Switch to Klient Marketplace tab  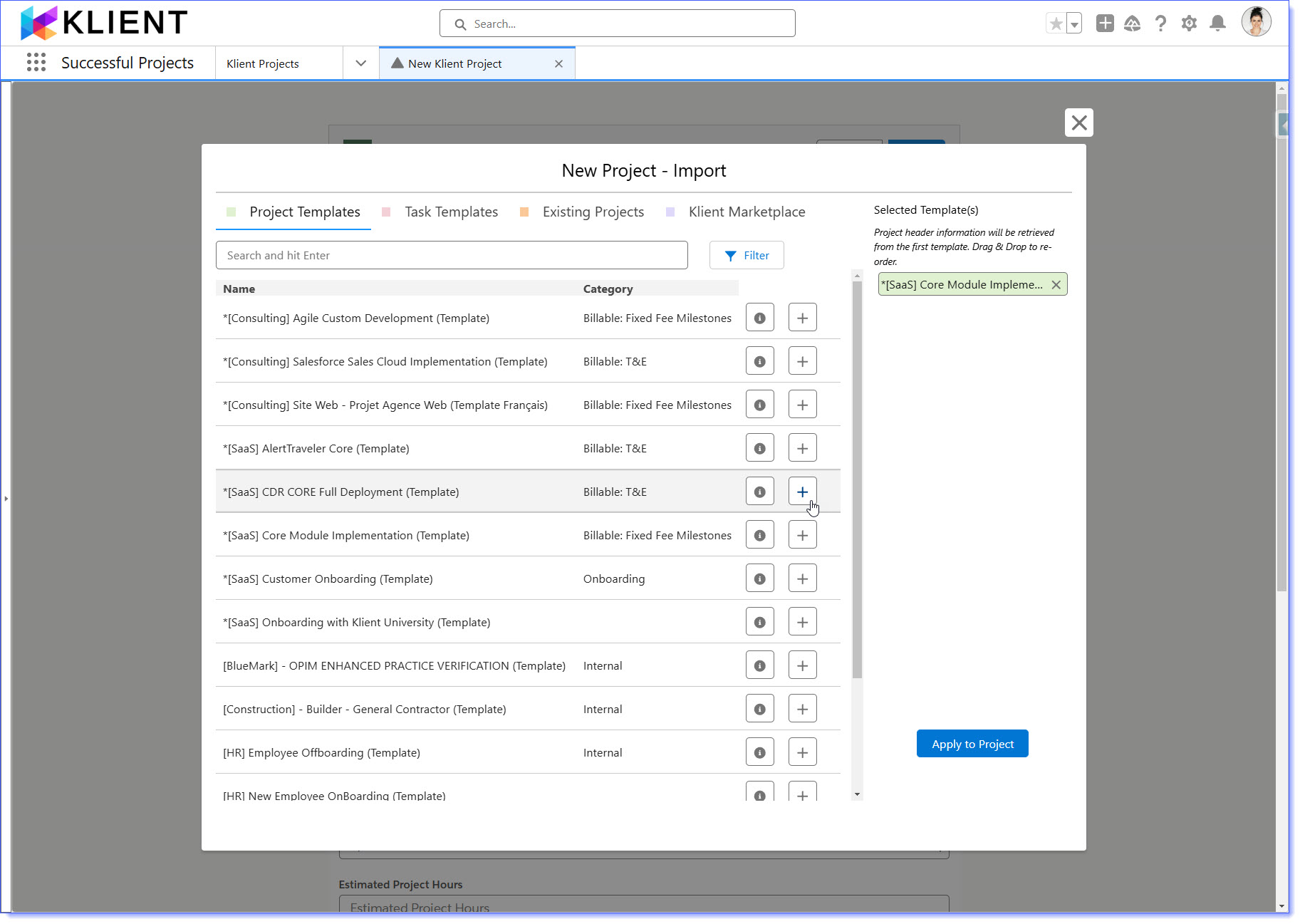tap(736, 212)
